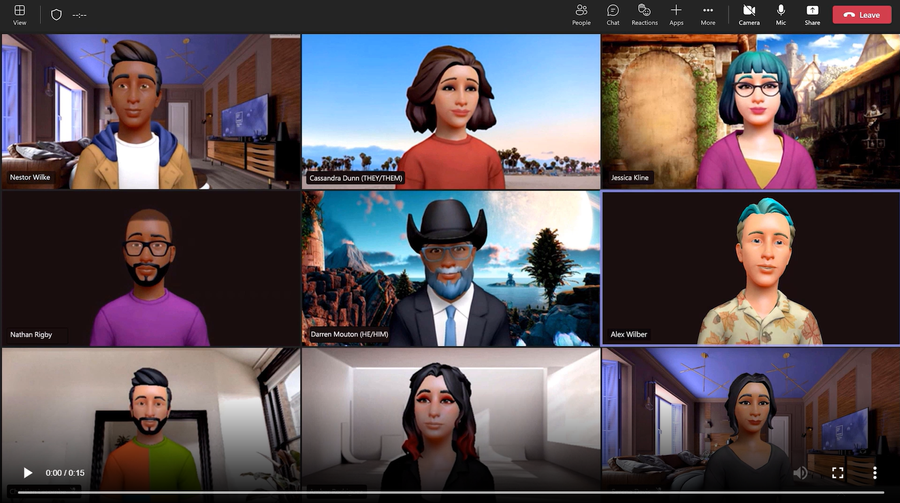Click the video progress bar
The height and width of the screenshot is (503, 900).
tap(451, 492)
